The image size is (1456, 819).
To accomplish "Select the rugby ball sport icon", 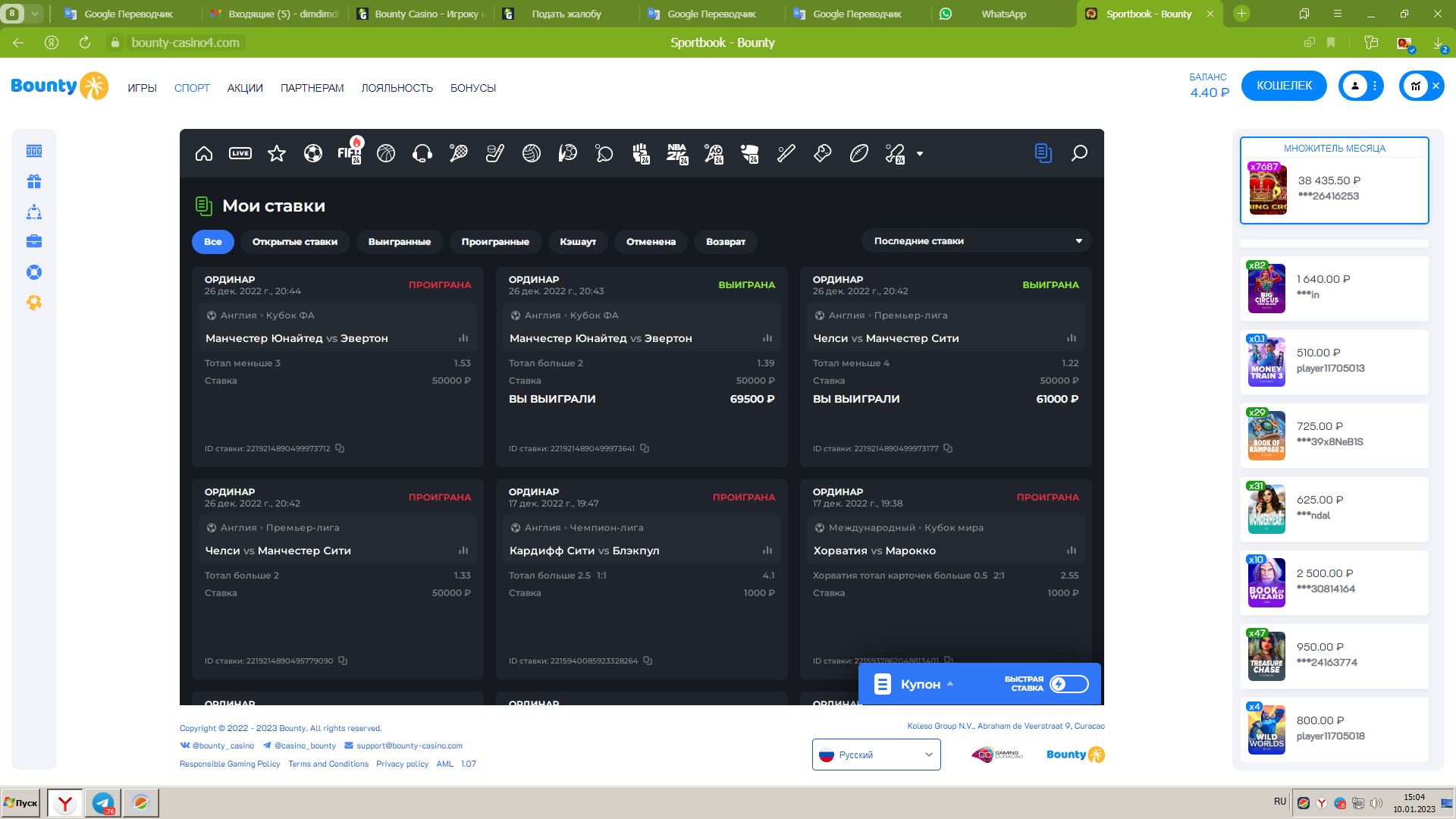I will point(859,154).
